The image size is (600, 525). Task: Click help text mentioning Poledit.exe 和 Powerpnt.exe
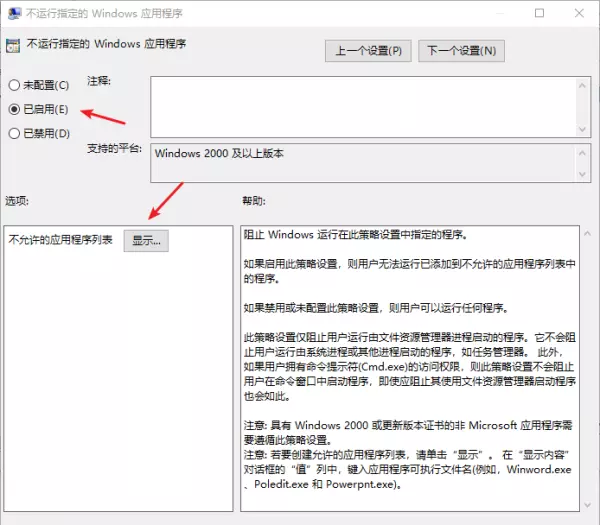point(324,484)
